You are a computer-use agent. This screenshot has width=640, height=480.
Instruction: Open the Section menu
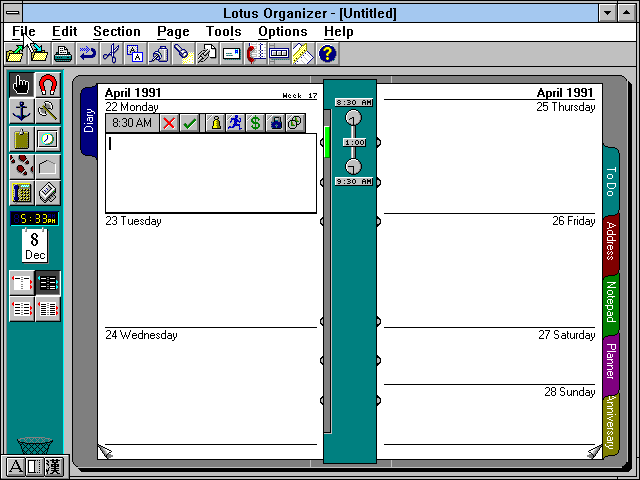click(117, 31)
